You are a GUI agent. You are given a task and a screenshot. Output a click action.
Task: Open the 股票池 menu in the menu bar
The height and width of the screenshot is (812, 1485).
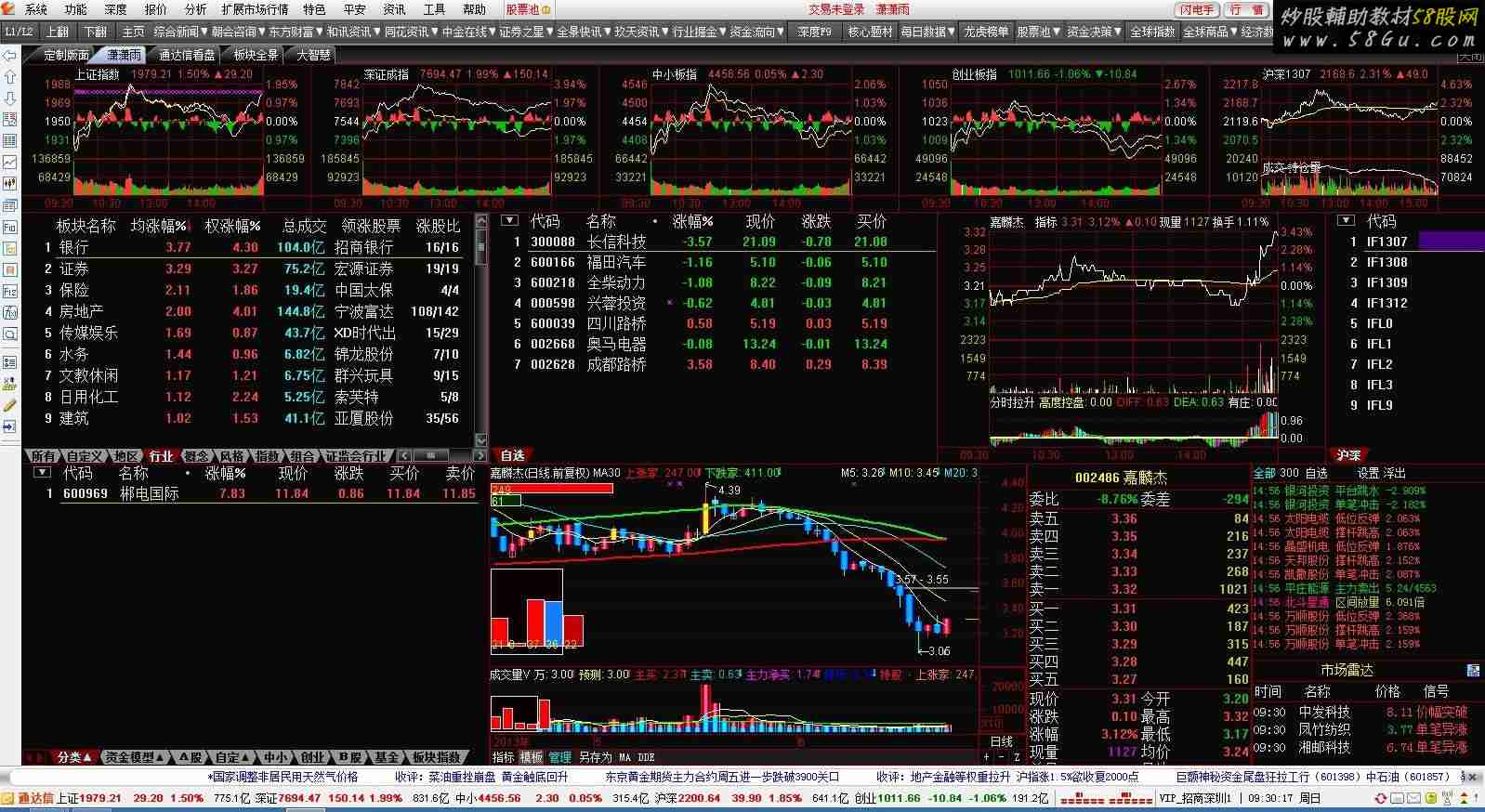point(528,9)
